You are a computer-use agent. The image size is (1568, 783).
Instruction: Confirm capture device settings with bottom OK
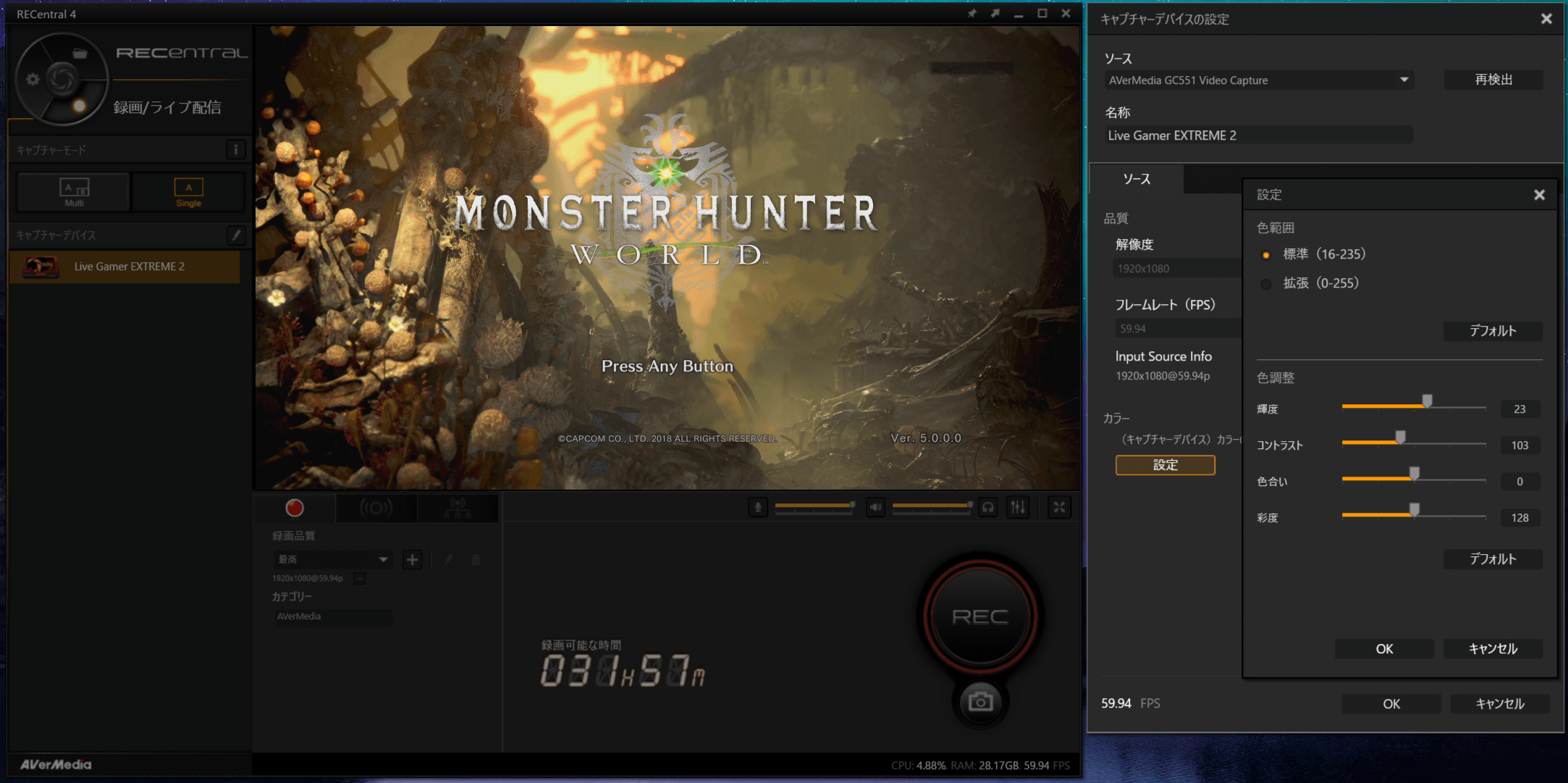(1391, 704)
